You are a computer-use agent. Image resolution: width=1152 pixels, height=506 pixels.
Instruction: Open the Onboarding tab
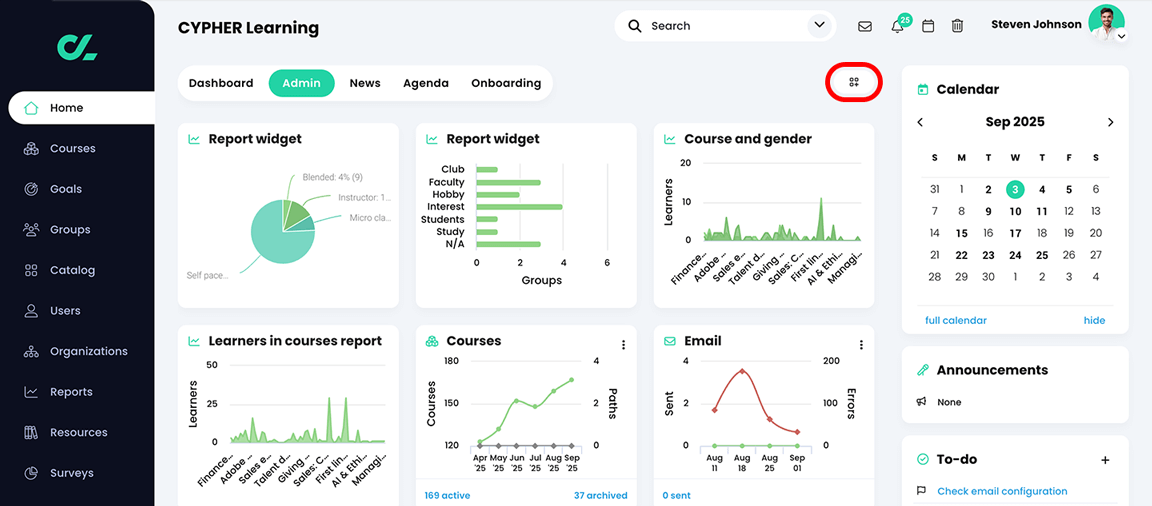(x=506, y=83)
